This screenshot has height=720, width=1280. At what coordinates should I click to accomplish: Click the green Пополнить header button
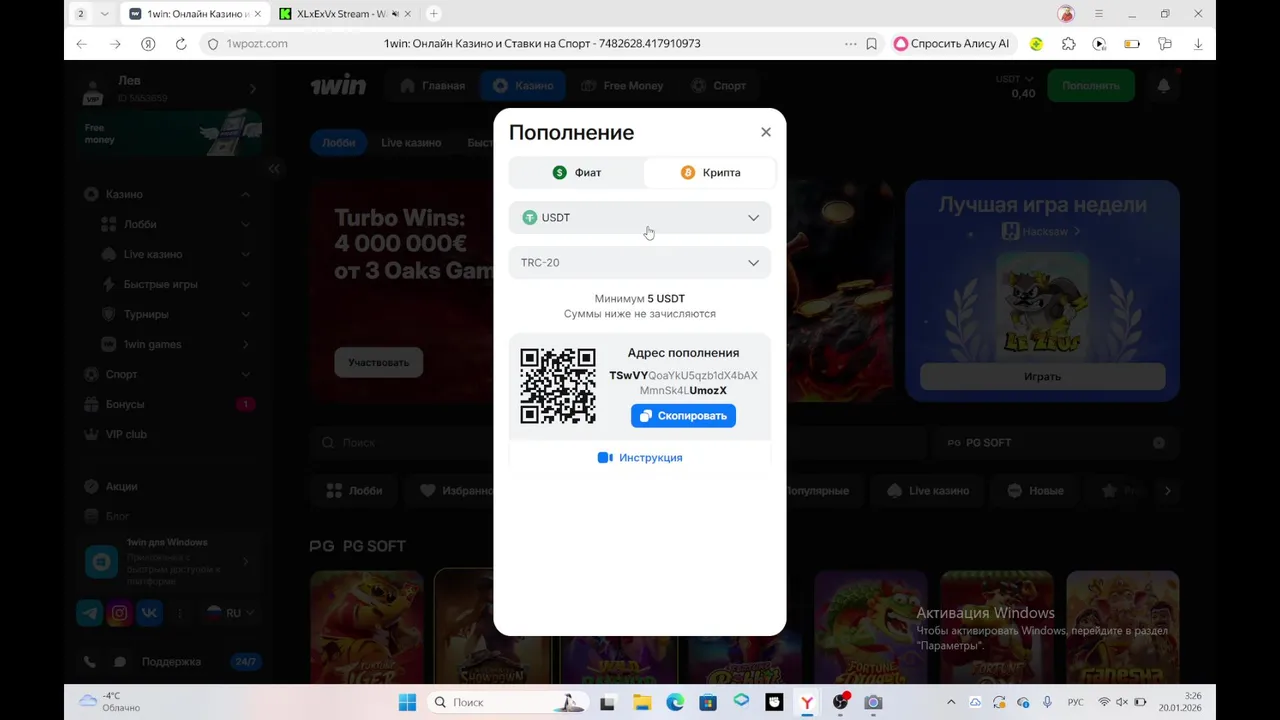1091,86
